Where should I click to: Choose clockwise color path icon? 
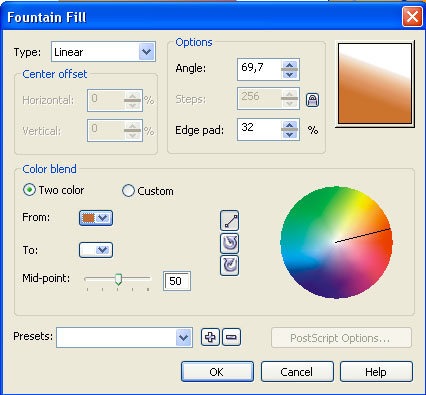point(229,265)
